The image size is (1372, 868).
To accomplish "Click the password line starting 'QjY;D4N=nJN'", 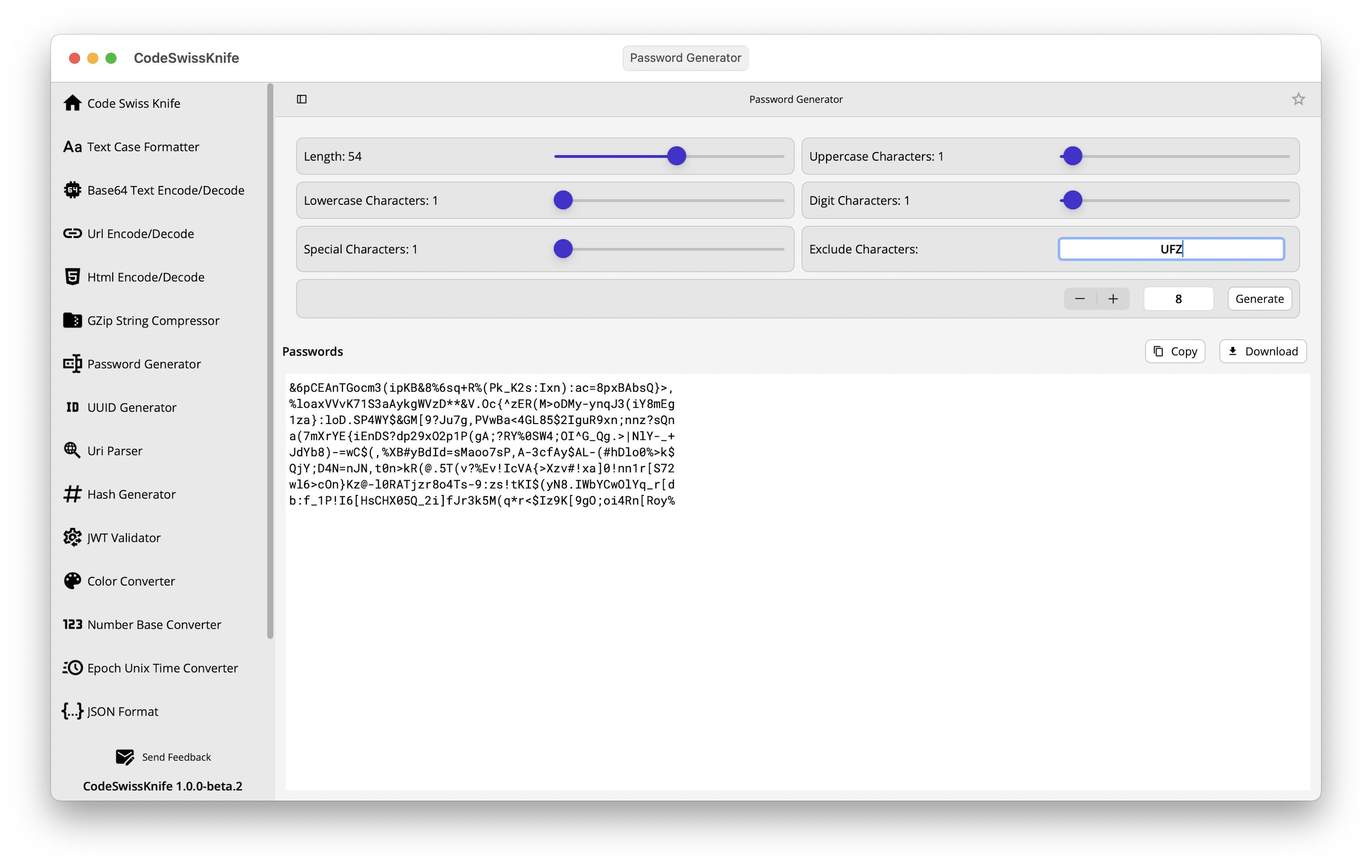I will point(481,468).
